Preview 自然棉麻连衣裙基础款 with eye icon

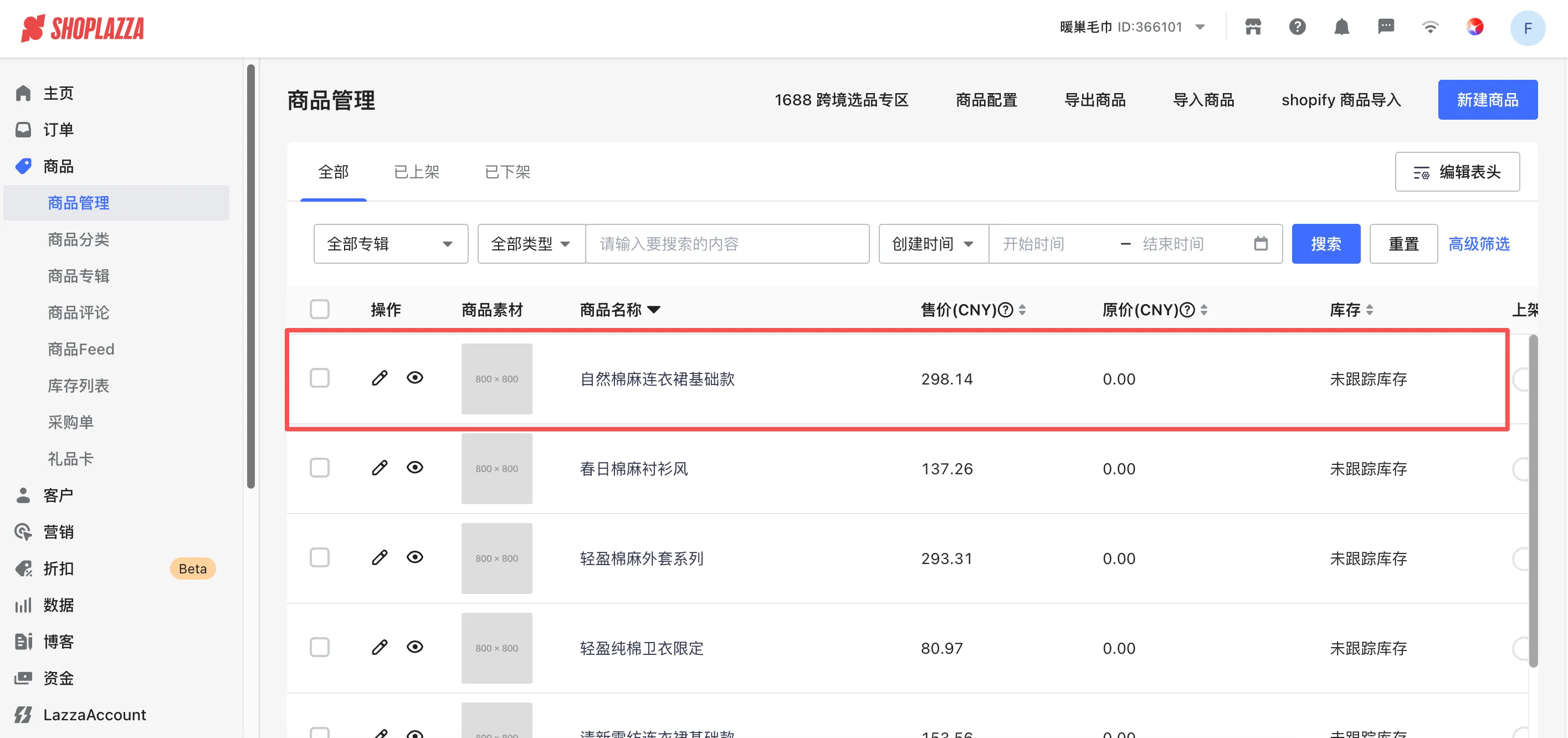[415, 378]
